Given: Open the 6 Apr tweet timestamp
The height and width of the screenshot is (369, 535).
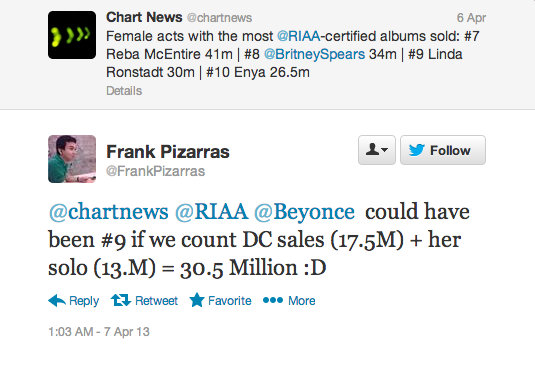Looking at the screenshot, I should click(x=471, y=18).
